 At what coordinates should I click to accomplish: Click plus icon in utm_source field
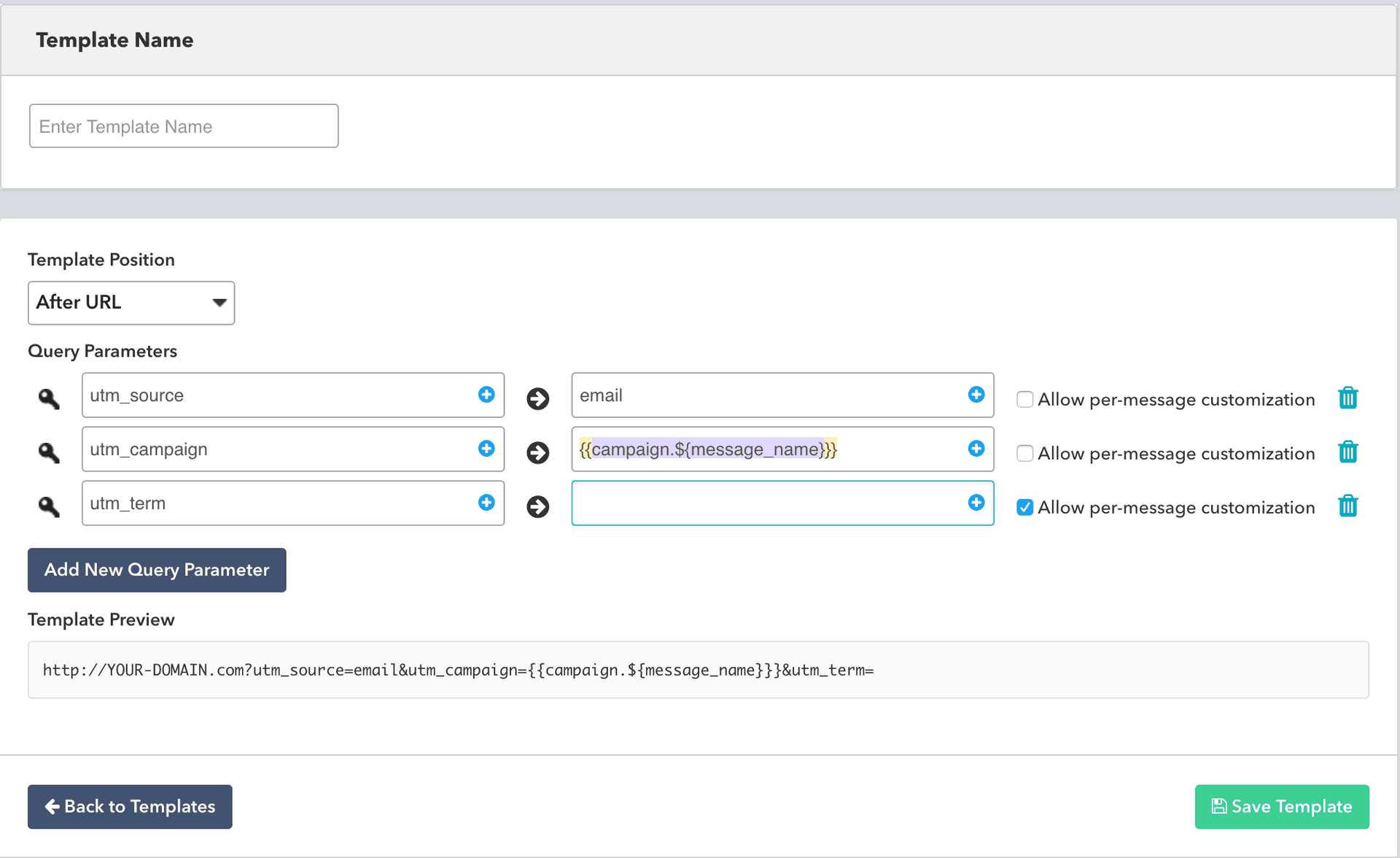[486, 395]
